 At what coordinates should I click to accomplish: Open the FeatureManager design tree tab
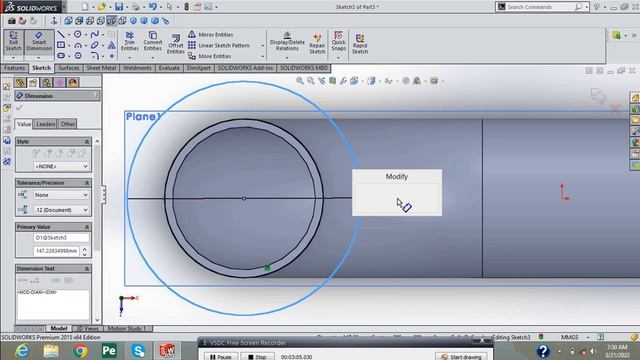point(20,83)
